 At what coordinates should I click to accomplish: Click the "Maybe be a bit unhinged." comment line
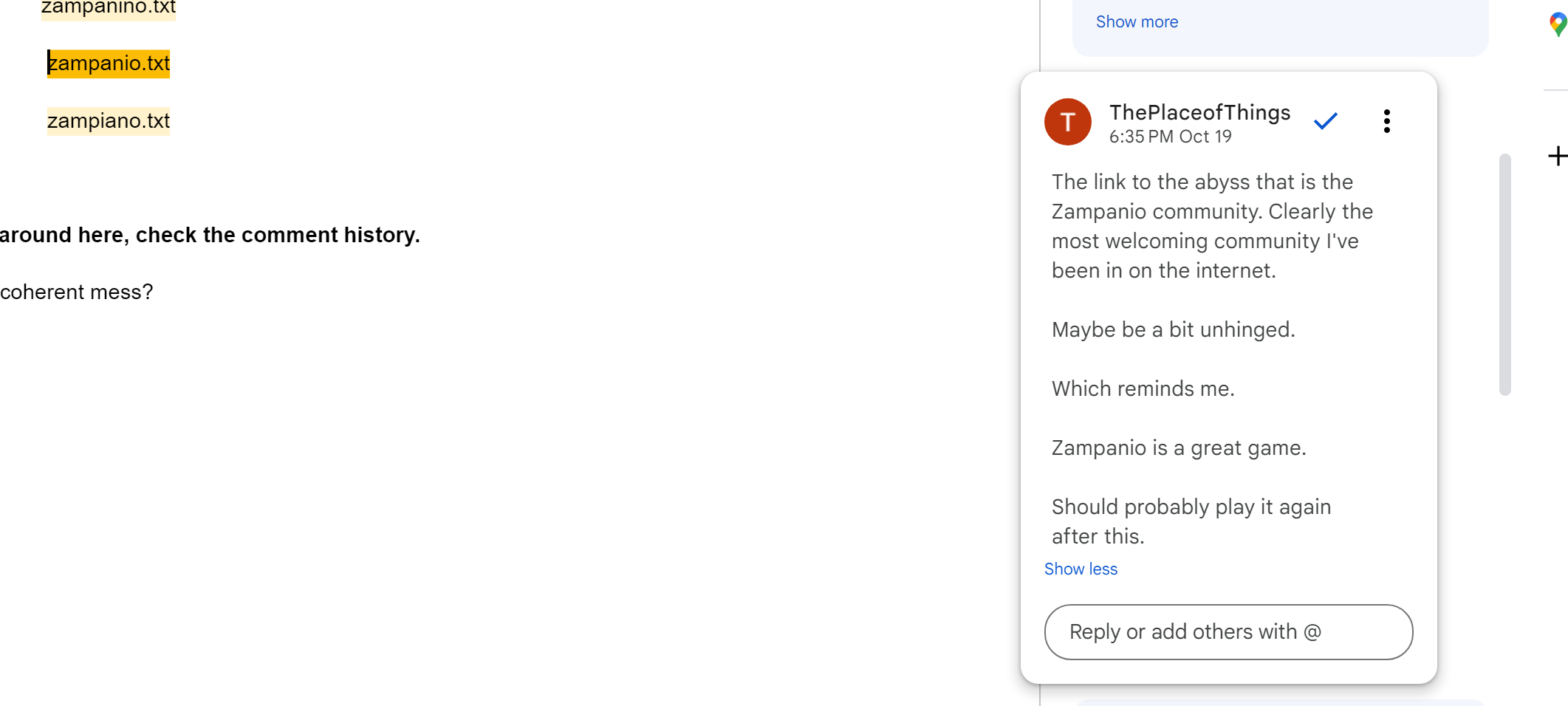(1173, 330)
